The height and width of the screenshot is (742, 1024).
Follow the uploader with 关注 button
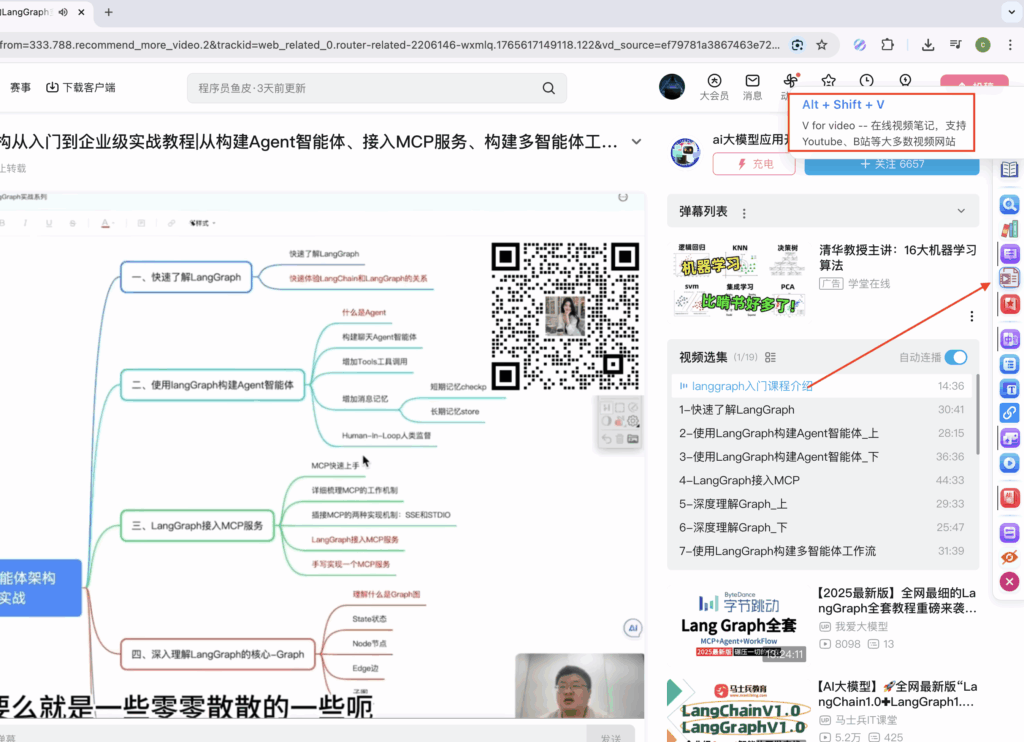[x=891, y=163]
